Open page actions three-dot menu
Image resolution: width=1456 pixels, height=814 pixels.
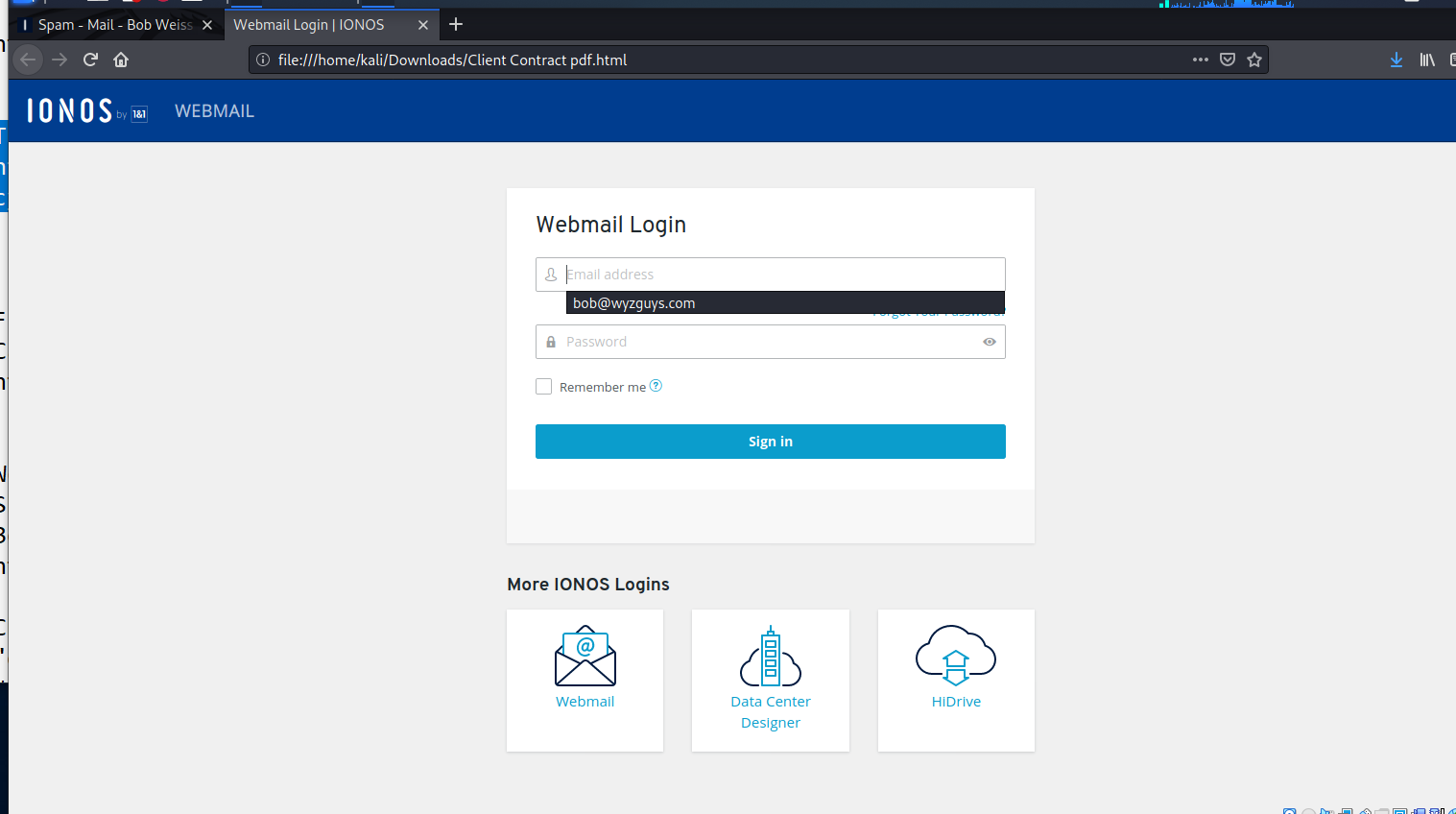(1200, 60)
